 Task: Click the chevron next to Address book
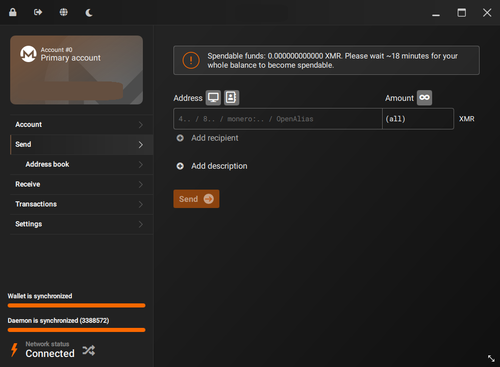(141, 164)
